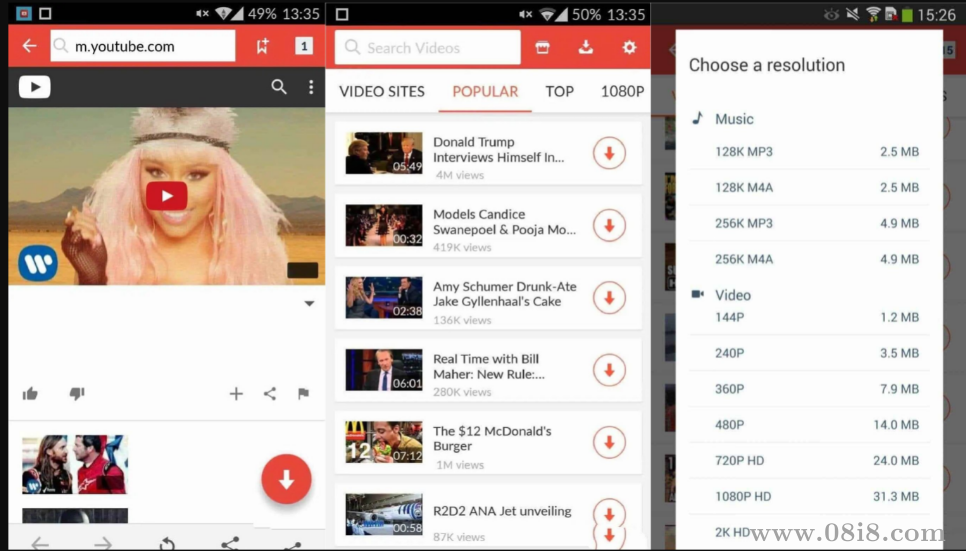Open The $12 McDonald's Burger title
966x551 pixels.
[492, 438]
